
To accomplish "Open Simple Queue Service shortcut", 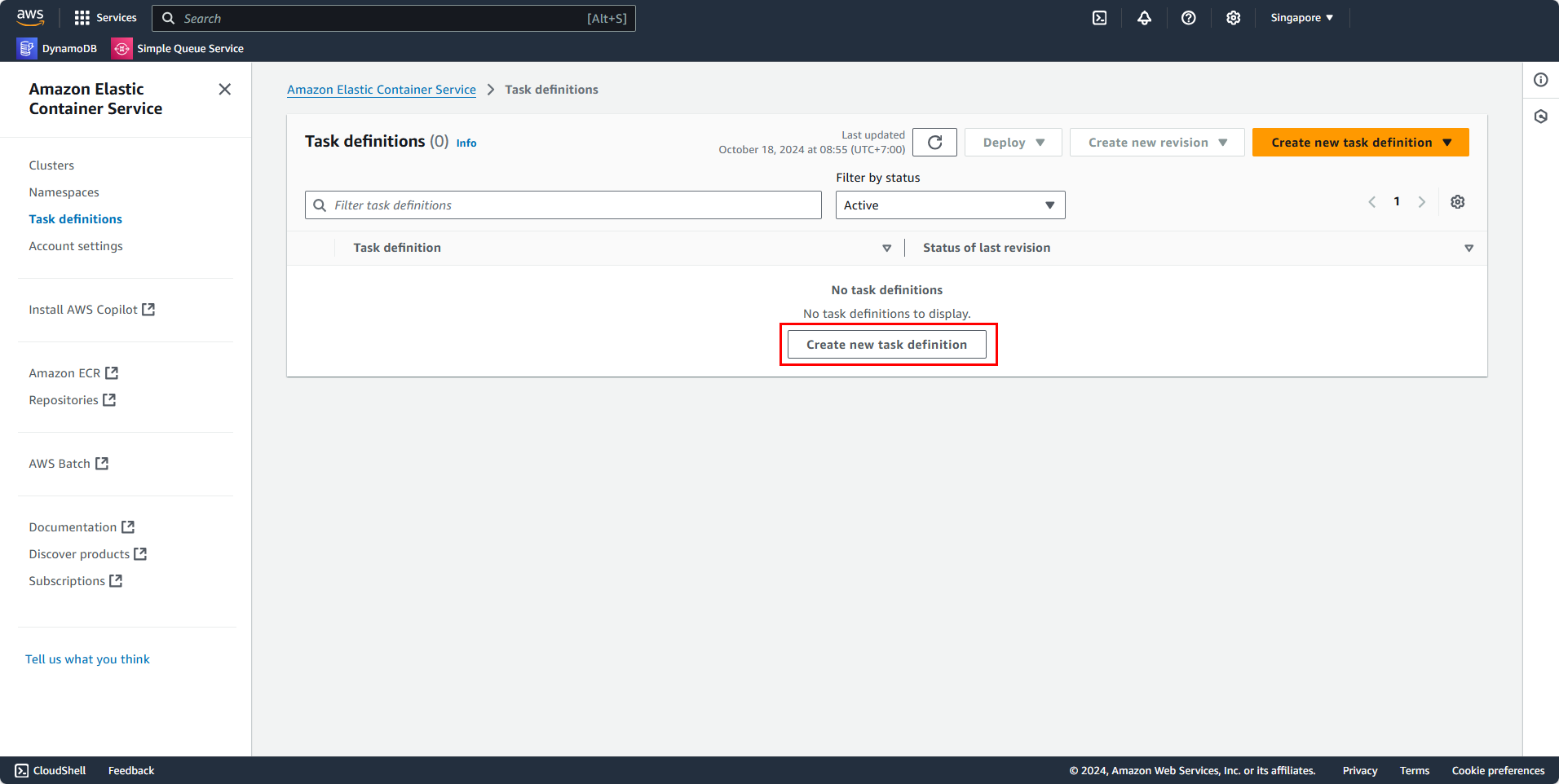I will [178, 48].
